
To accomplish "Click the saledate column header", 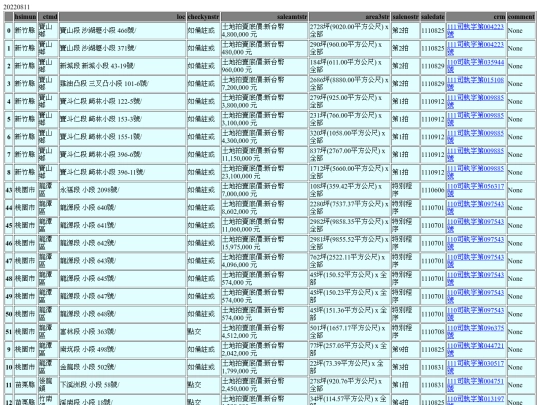I will tap(433, 17).
